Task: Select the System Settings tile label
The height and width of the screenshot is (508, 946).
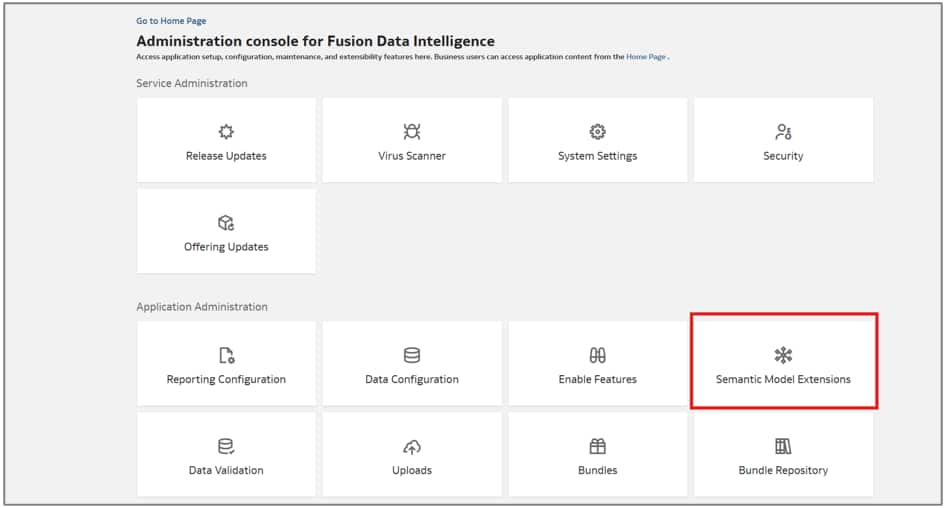Action: point(598,156)
